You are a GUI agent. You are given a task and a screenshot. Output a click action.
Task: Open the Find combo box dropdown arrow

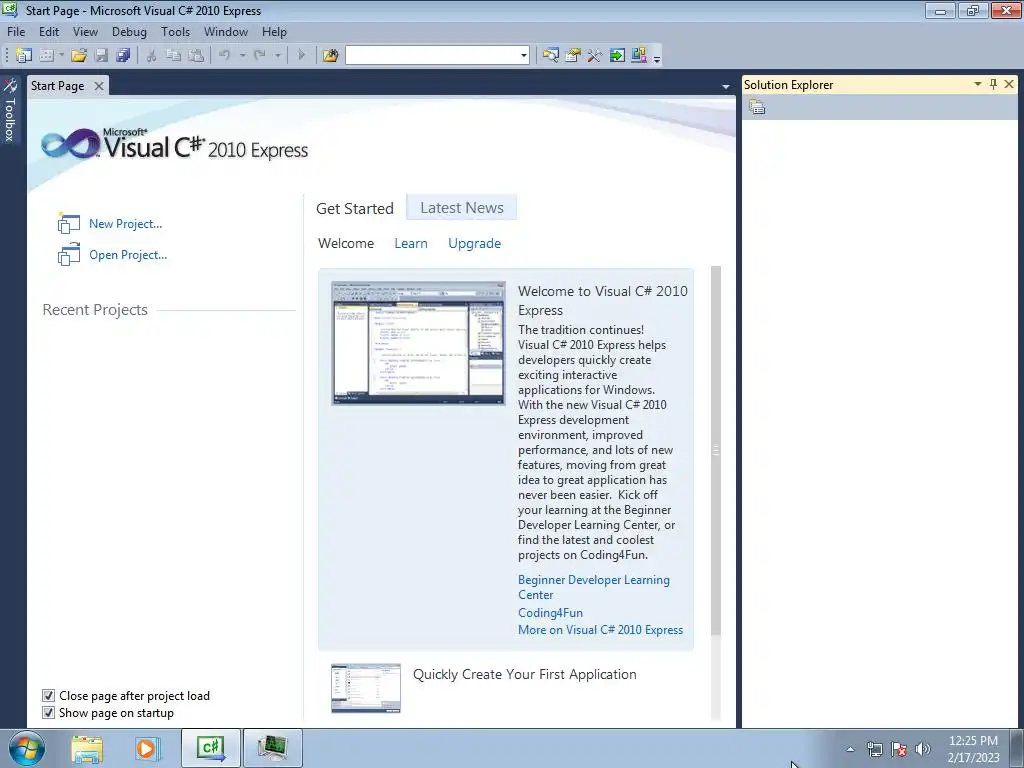click(524, 56)
